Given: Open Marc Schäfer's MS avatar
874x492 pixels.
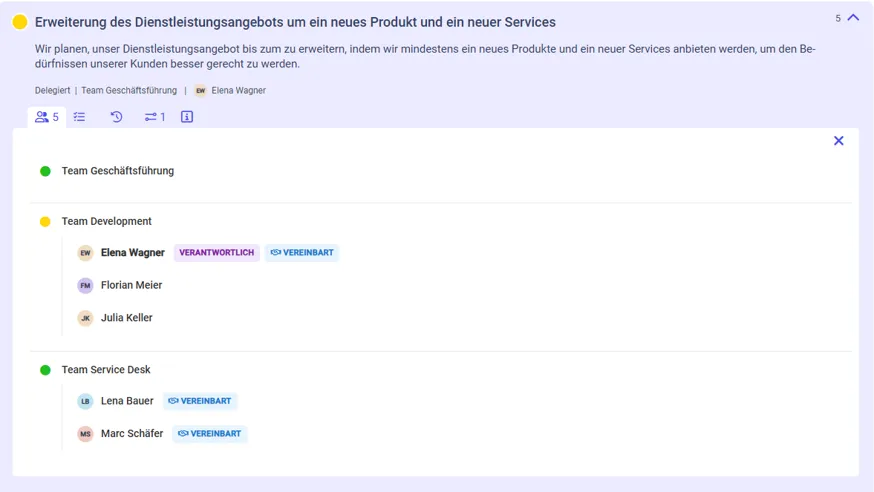Looking at the screenshot, I should 85,434.
